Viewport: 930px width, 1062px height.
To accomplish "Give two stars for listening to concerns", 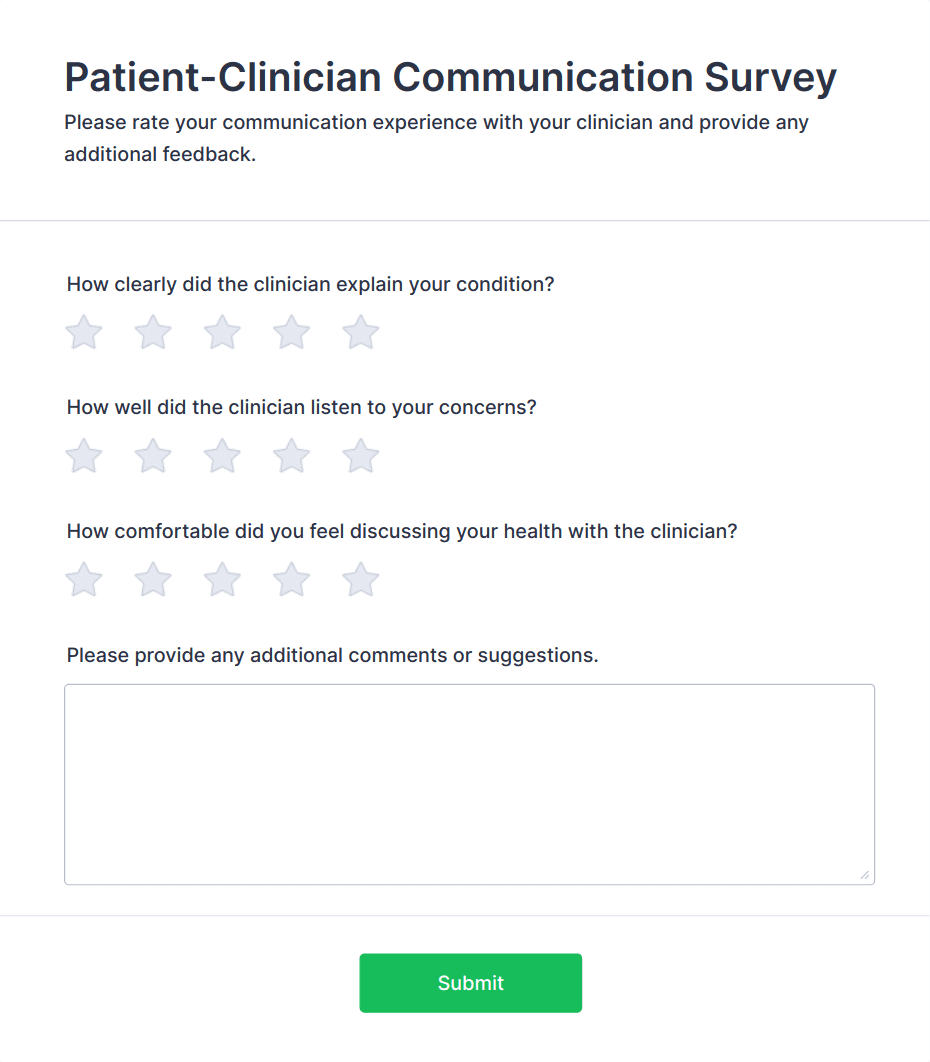I will (153, 457).
